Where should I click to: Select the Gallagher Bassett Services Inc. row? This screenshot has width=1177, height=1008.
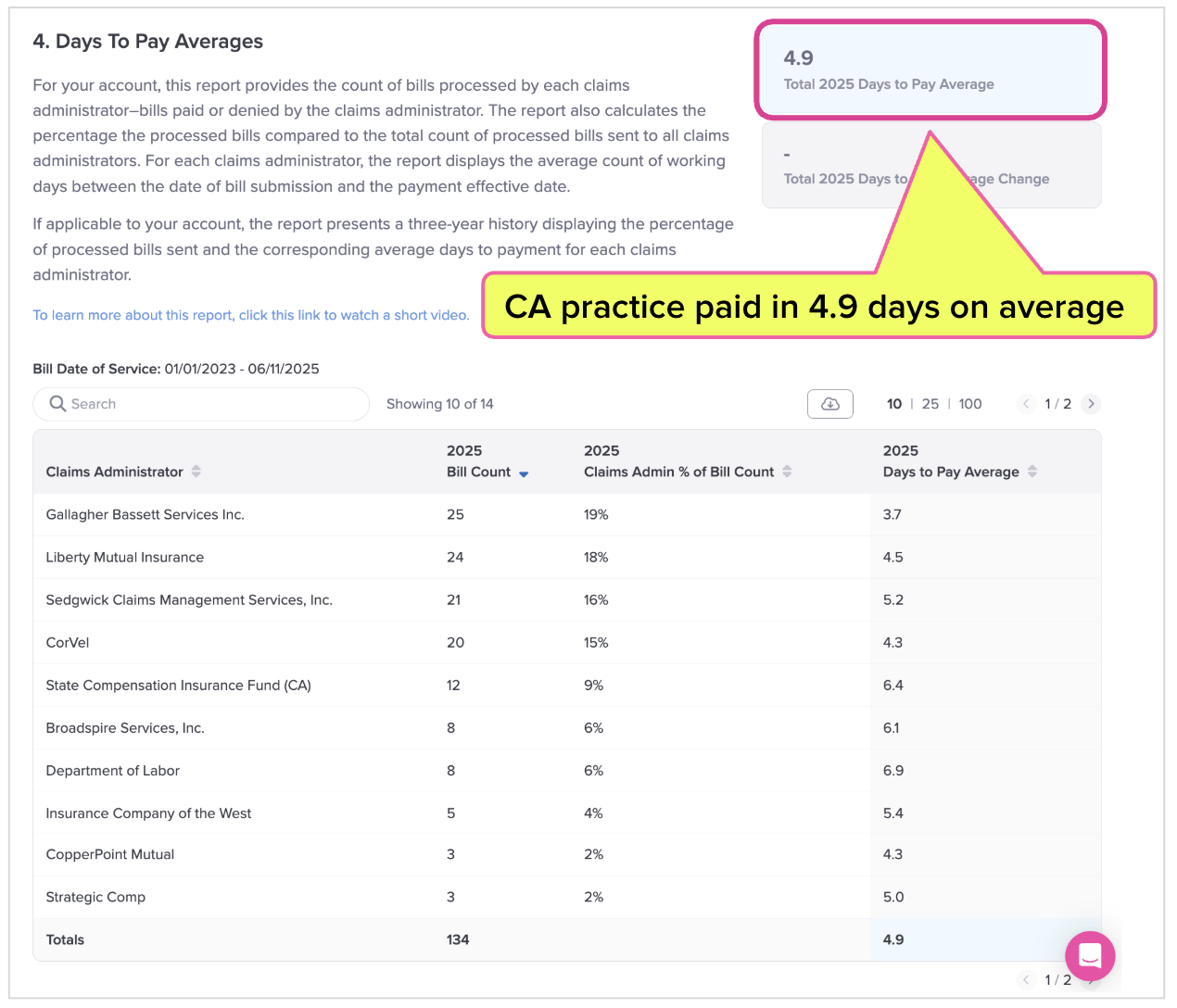click(x=146, y=514)
